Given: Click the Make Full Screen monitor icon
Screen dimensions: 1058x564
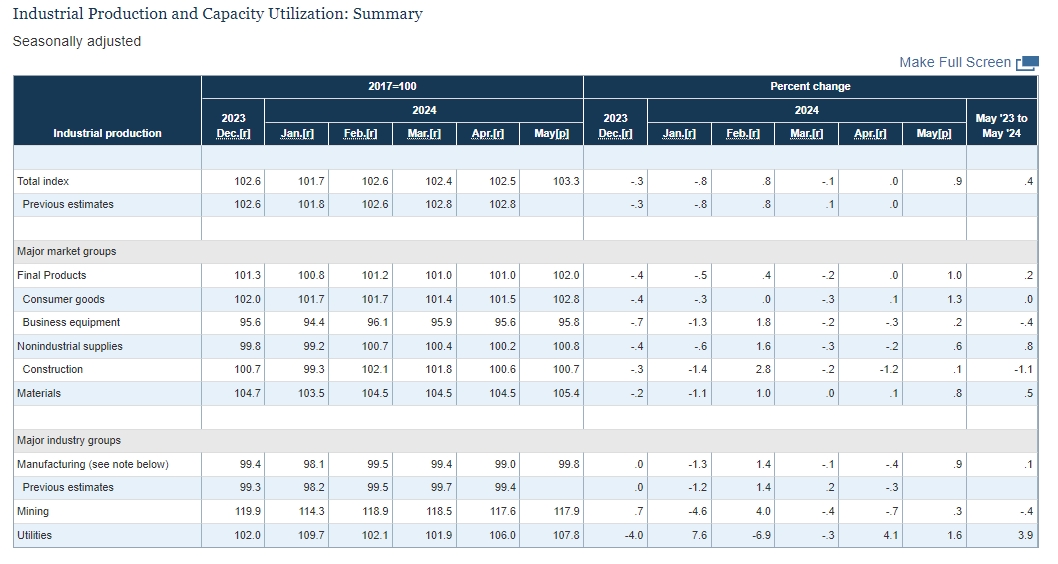Looking at the screenshot, I should (x=1027, y=63).
